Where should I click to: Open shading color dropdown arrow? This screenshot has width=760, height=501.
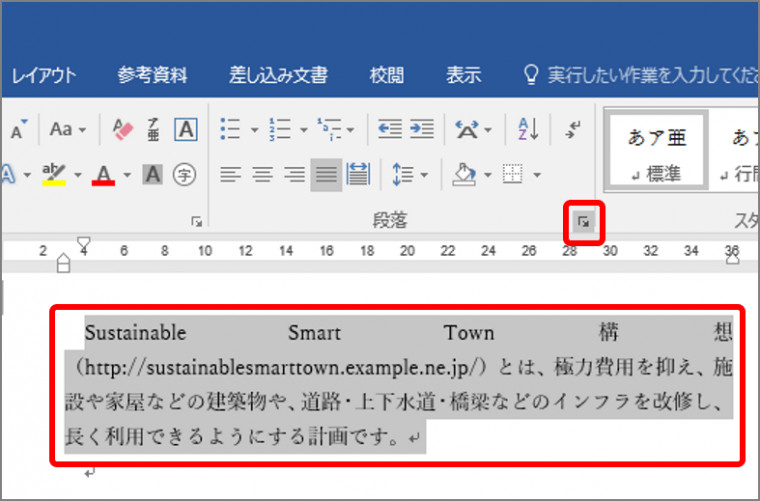pos(488,175)
